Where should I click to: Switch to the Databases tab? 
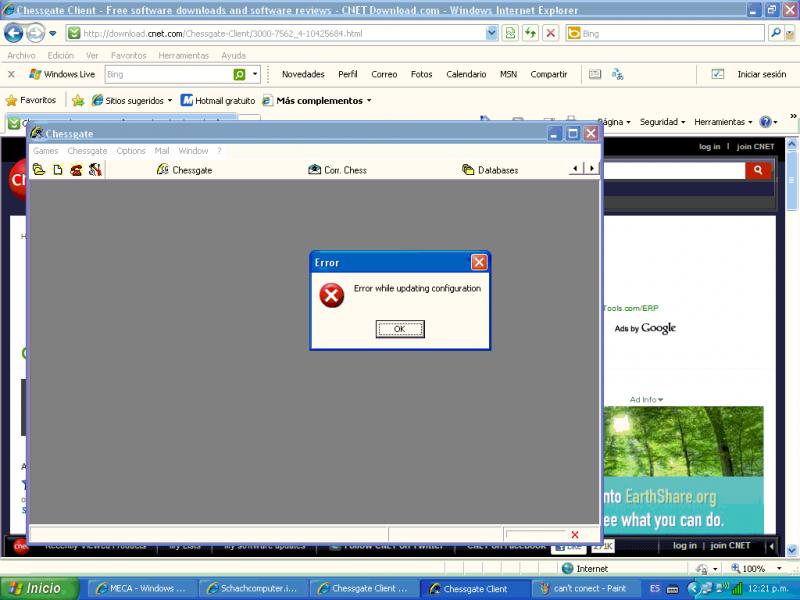click(490, 170)
